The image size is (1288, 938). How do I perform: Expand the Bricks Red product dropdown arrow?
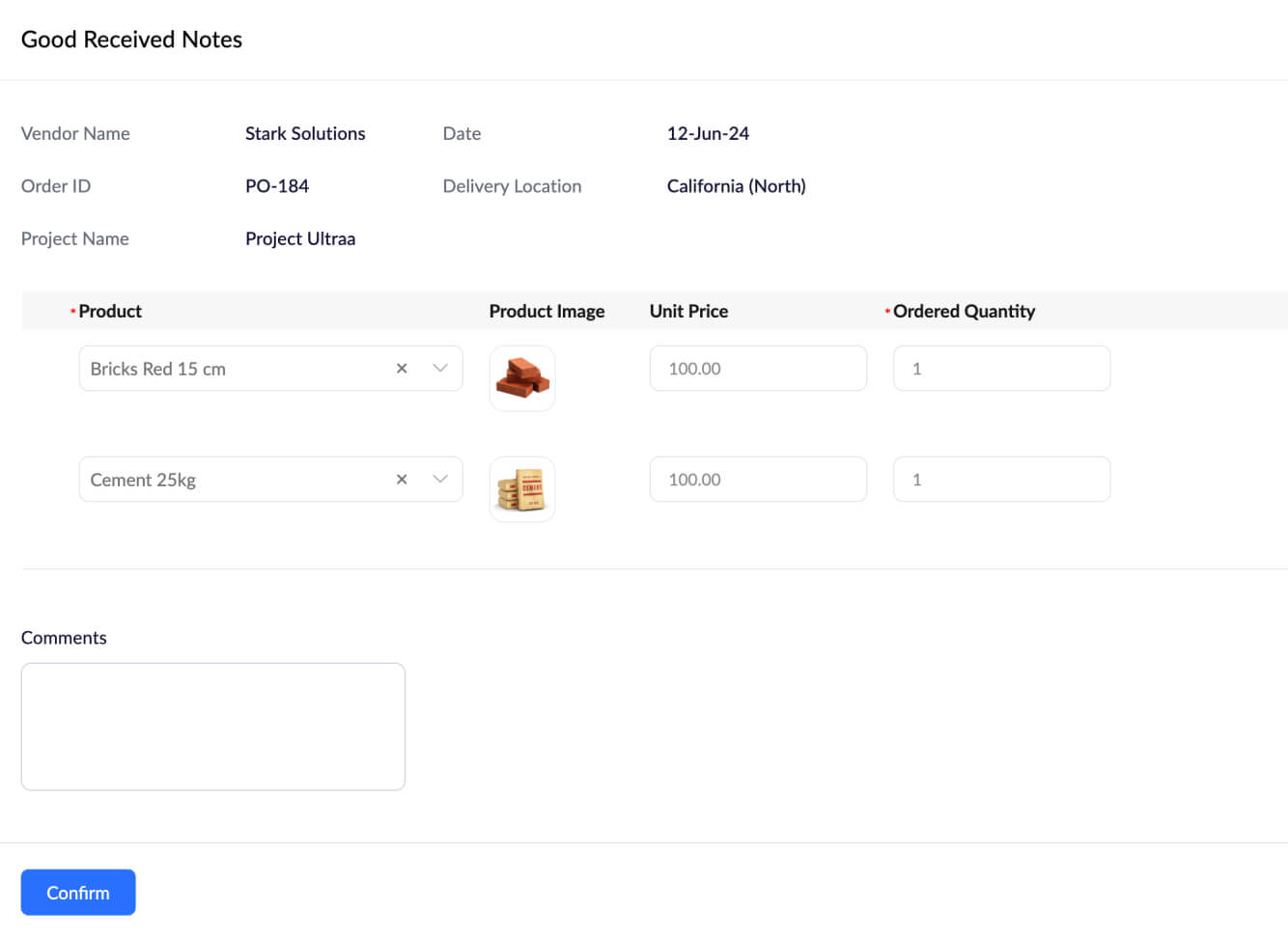(x=440, y=369)
